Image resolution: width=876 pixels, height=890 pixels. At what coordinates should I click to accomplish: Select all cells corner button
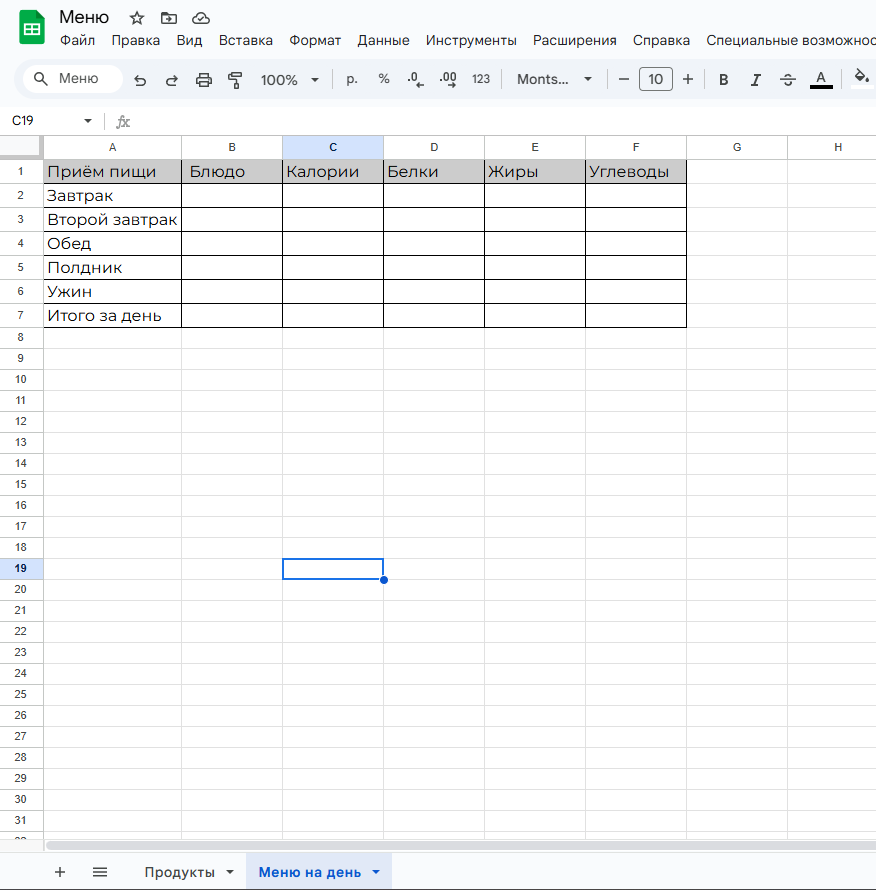22,147
